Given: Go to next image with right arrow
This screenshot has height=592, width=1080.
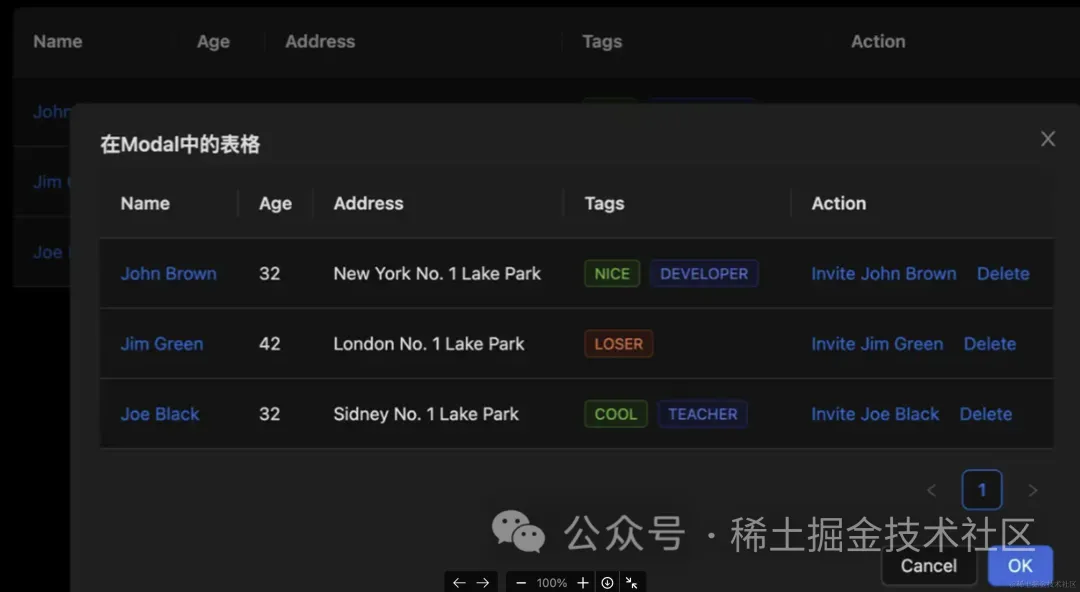Looking at the screenshot, I should pyautogui.click(x=483, y=583).
